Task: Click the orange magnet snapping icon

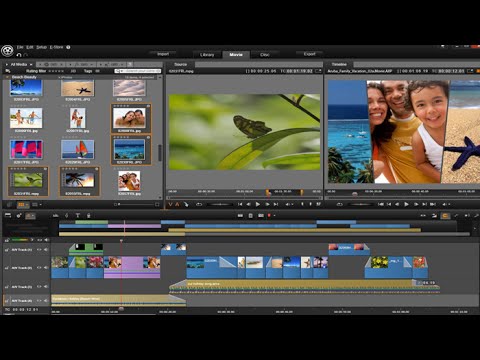Action: point(445,216)
